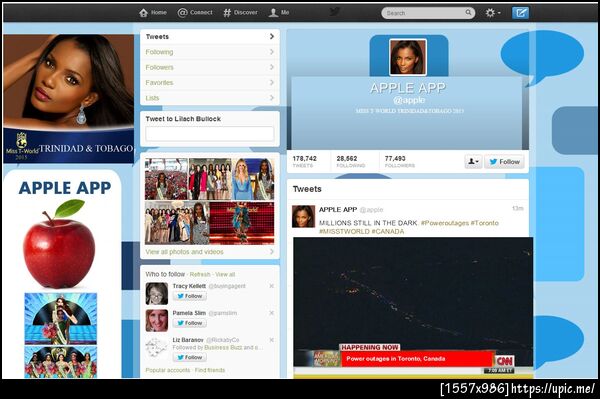Click the chevron beside Tweets

click(x=272, y=36)
